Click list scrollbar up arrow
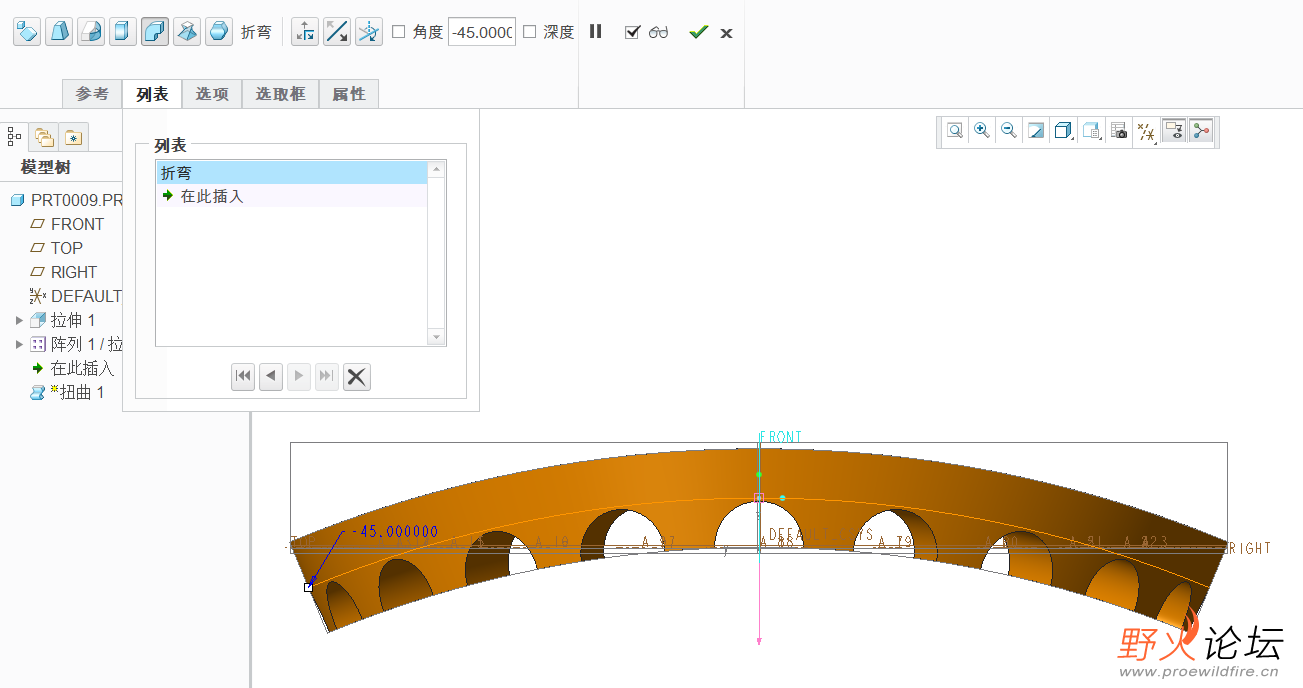 pos(436,170)
